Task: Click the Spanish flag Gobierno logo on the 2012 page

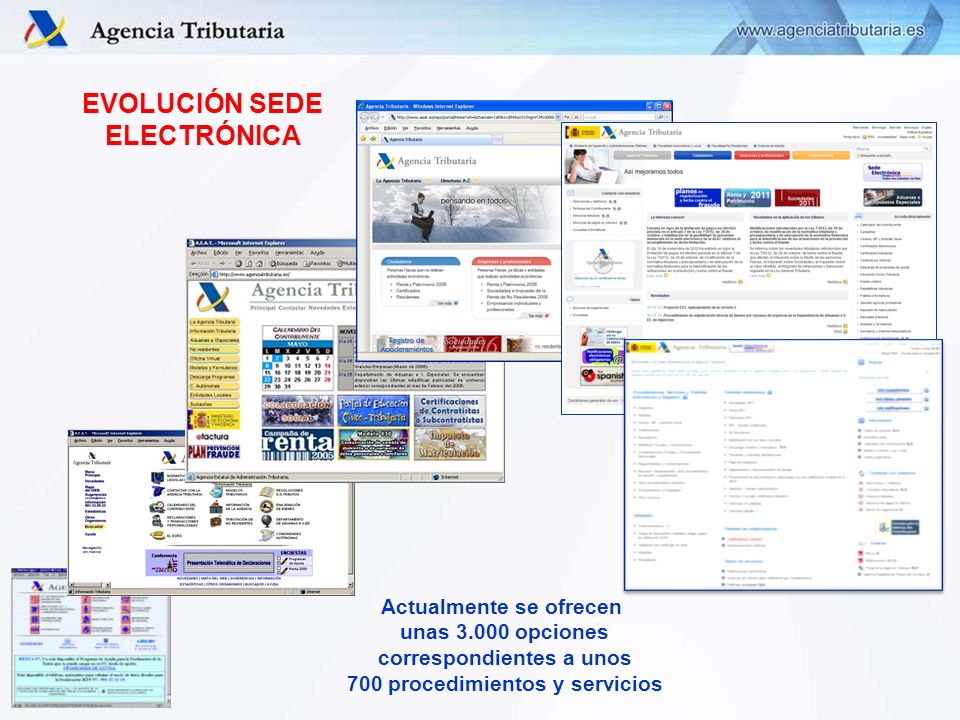Action: [582, 132]
